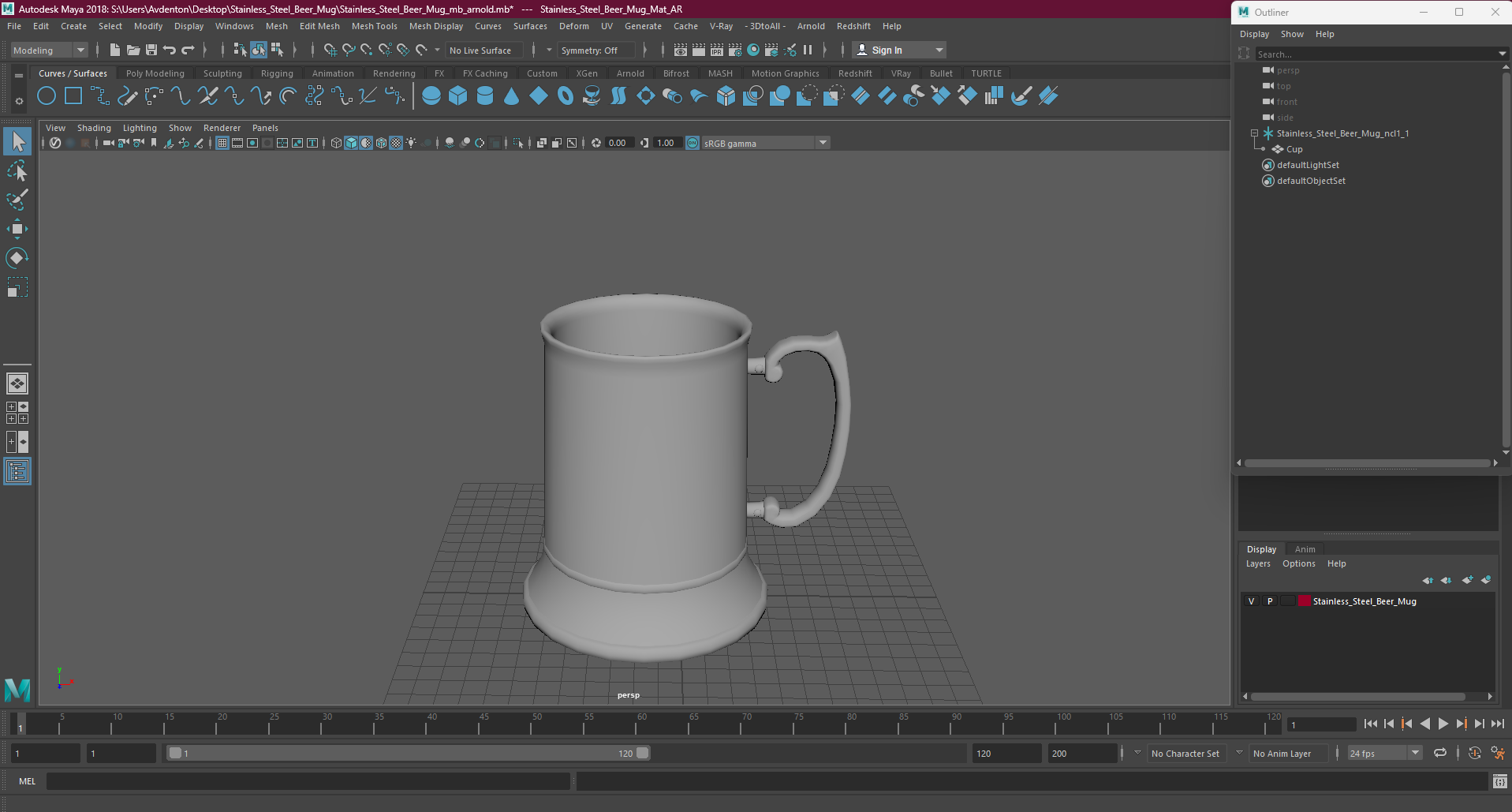The height and width of the screenshot is (812, 1512).
Task: Switch to the Poly Modeling shelf tab
Action: (x=155, y=73)
